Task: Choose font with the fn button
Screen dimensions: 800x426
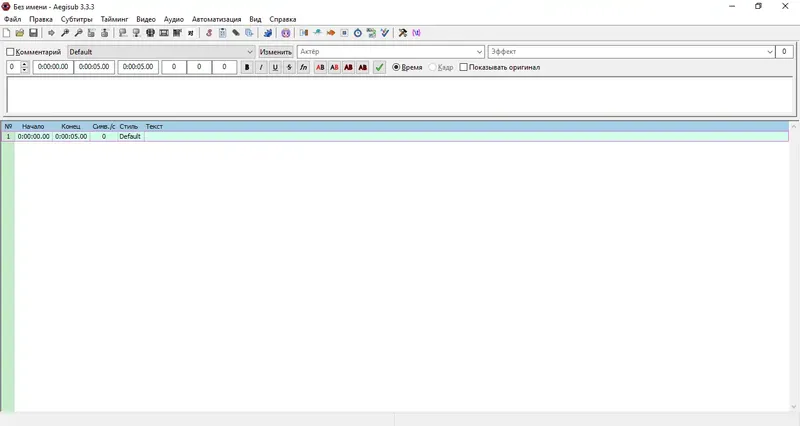Action: point(303,67)
